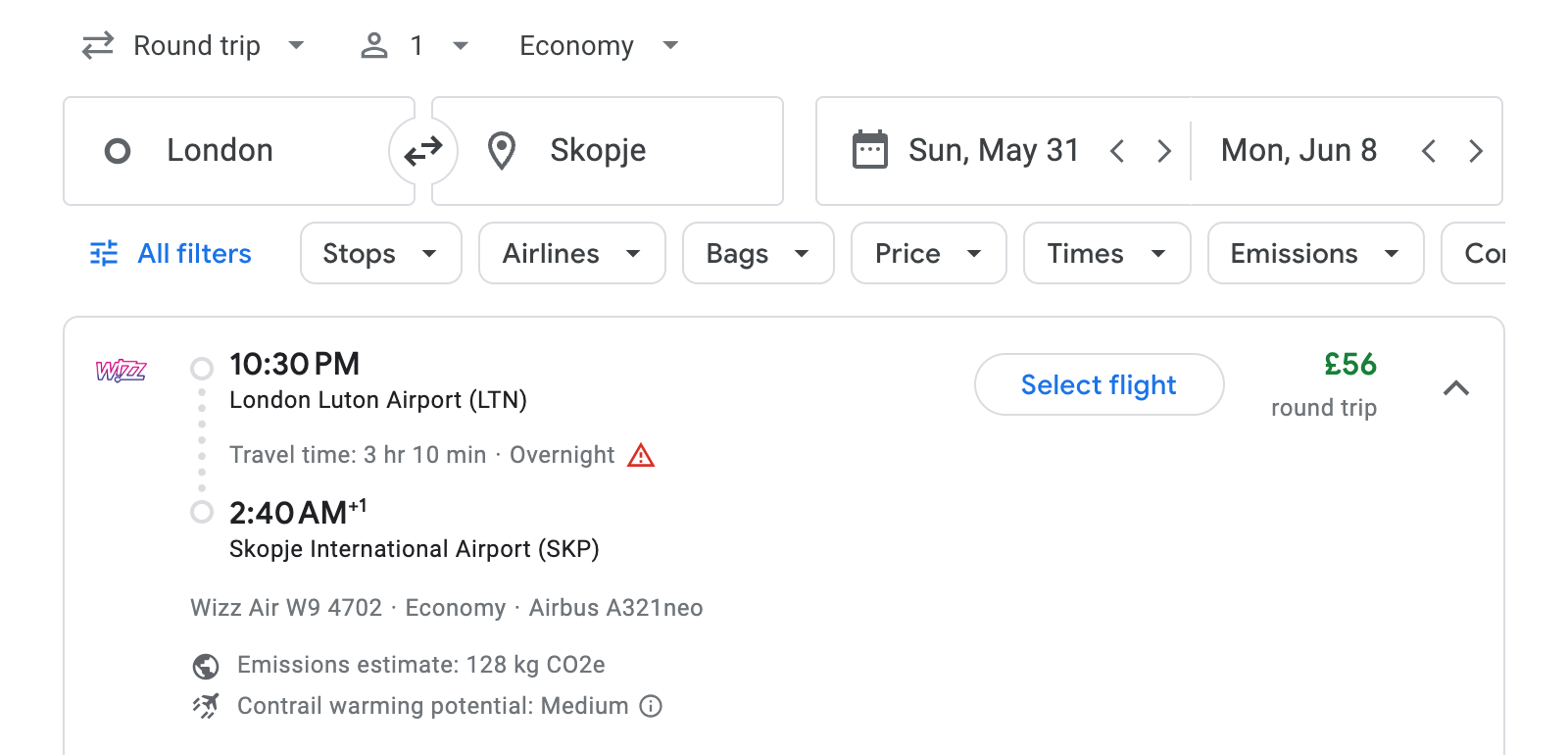Click the overnight flight warning icon
Image resolution: width=1568 pixels, height=755 pixels.
pyautogui.click(x=643, y=454)
